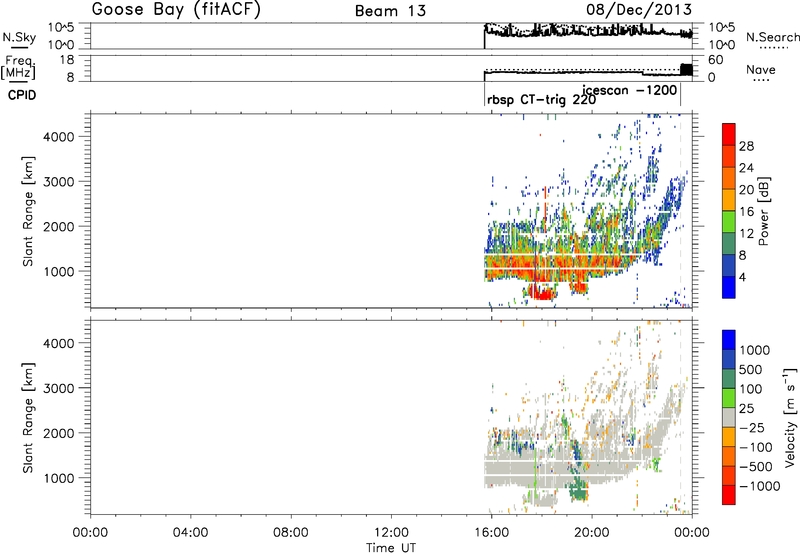Click the 'rbsp CT-trig 220' CPID text
Image resolution: width=800 pixels, height=554 pixels.
click(x=541, y=99)
